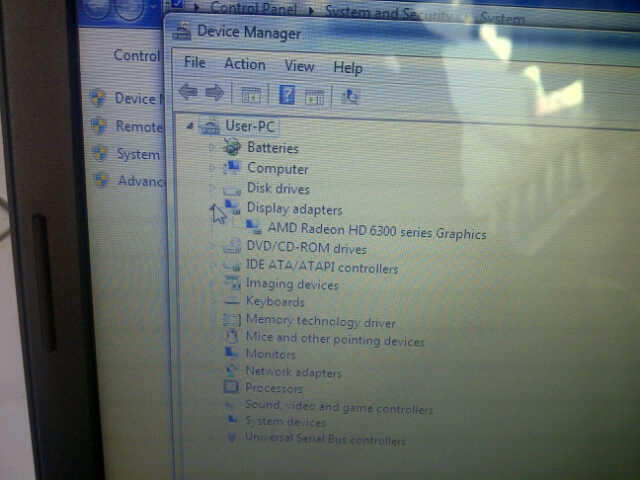Select IDE ATA/ATAPI controllers entry
This screenshot has width=640, height=480.
pyautogui.click(x=322, y=267)
